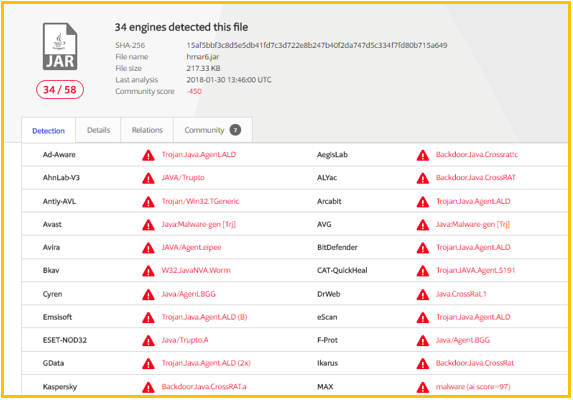Screen dimensions: 573x400
Task: Click the warning icon in the eScan row
Action: tap(423, 317)
